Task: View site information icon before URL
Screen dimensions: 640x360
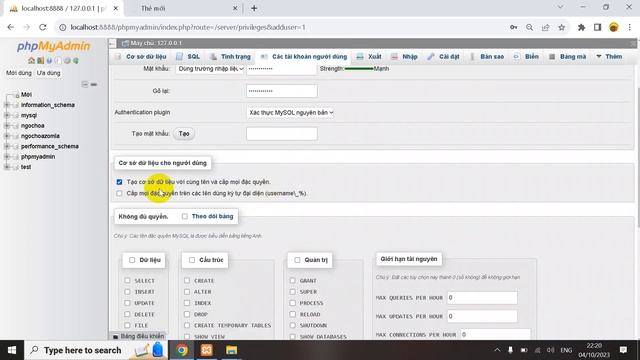Action: (62, 27)
